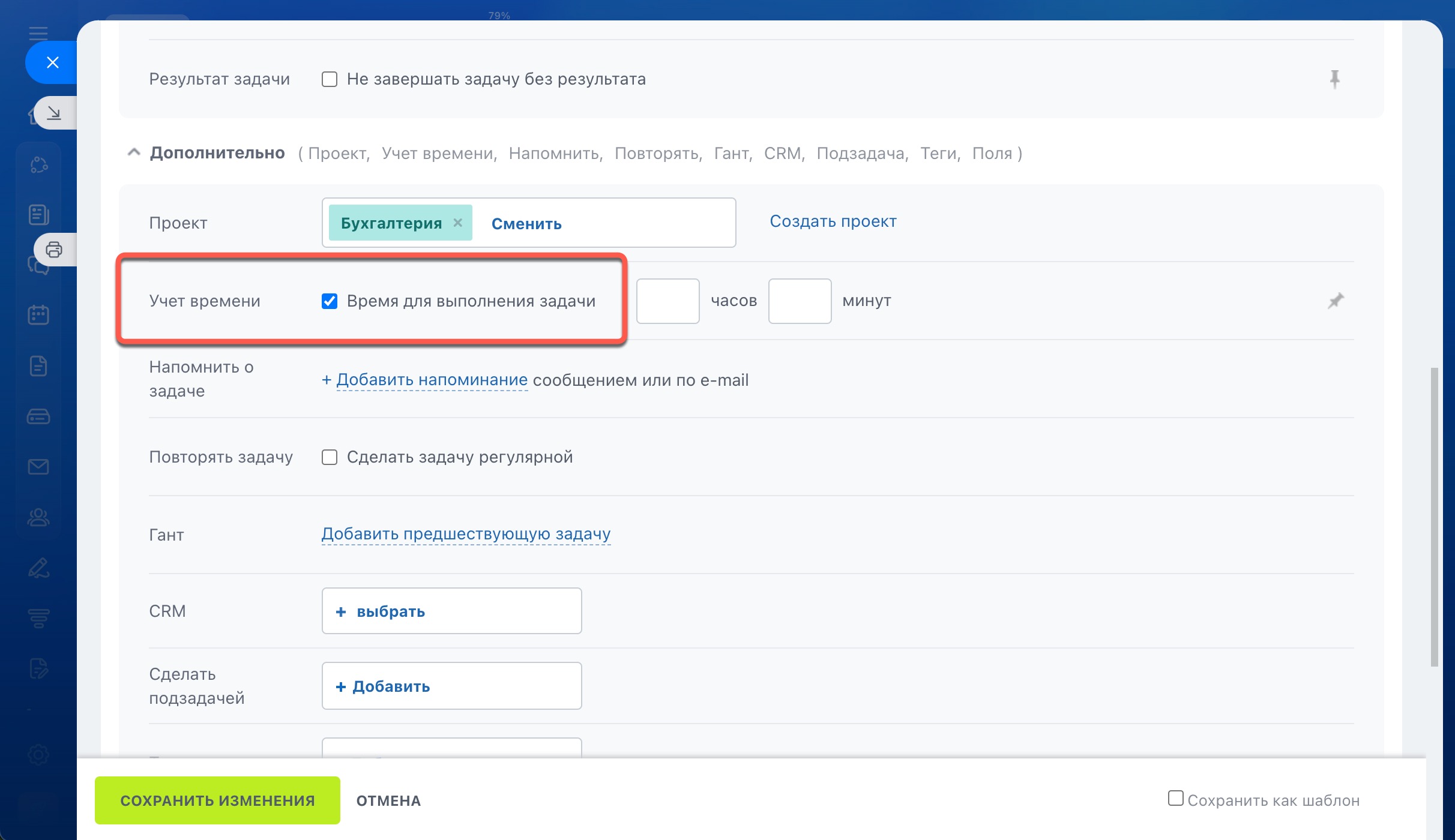Viewport: 1455px width, 840px height.
Task: Uncheck Время для выполнения задачи
Action: coord(330,301)
